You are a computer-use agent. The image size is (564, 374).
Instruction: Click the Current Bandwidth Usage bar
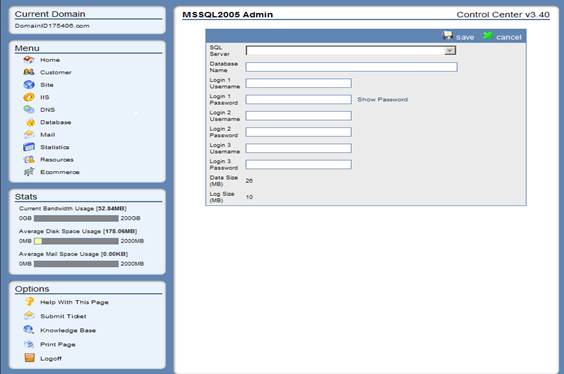tap(76, 218)
